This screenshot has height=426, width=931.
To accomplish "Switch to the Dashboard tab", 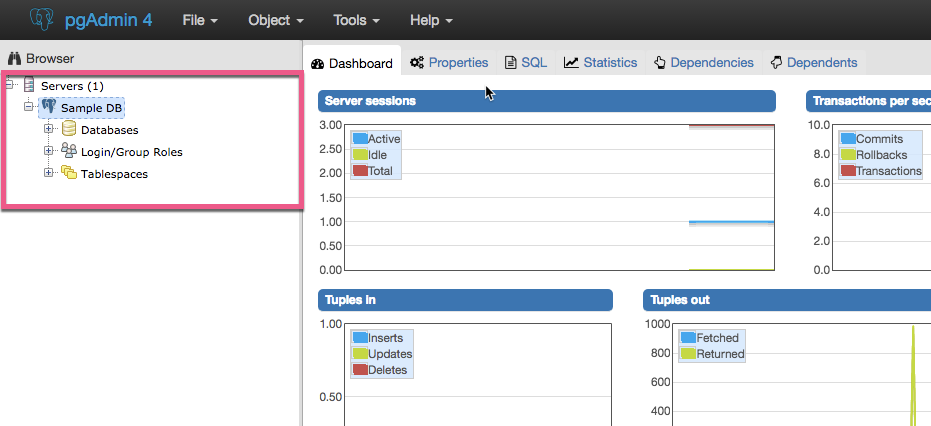I will click(x=352, y=63).
